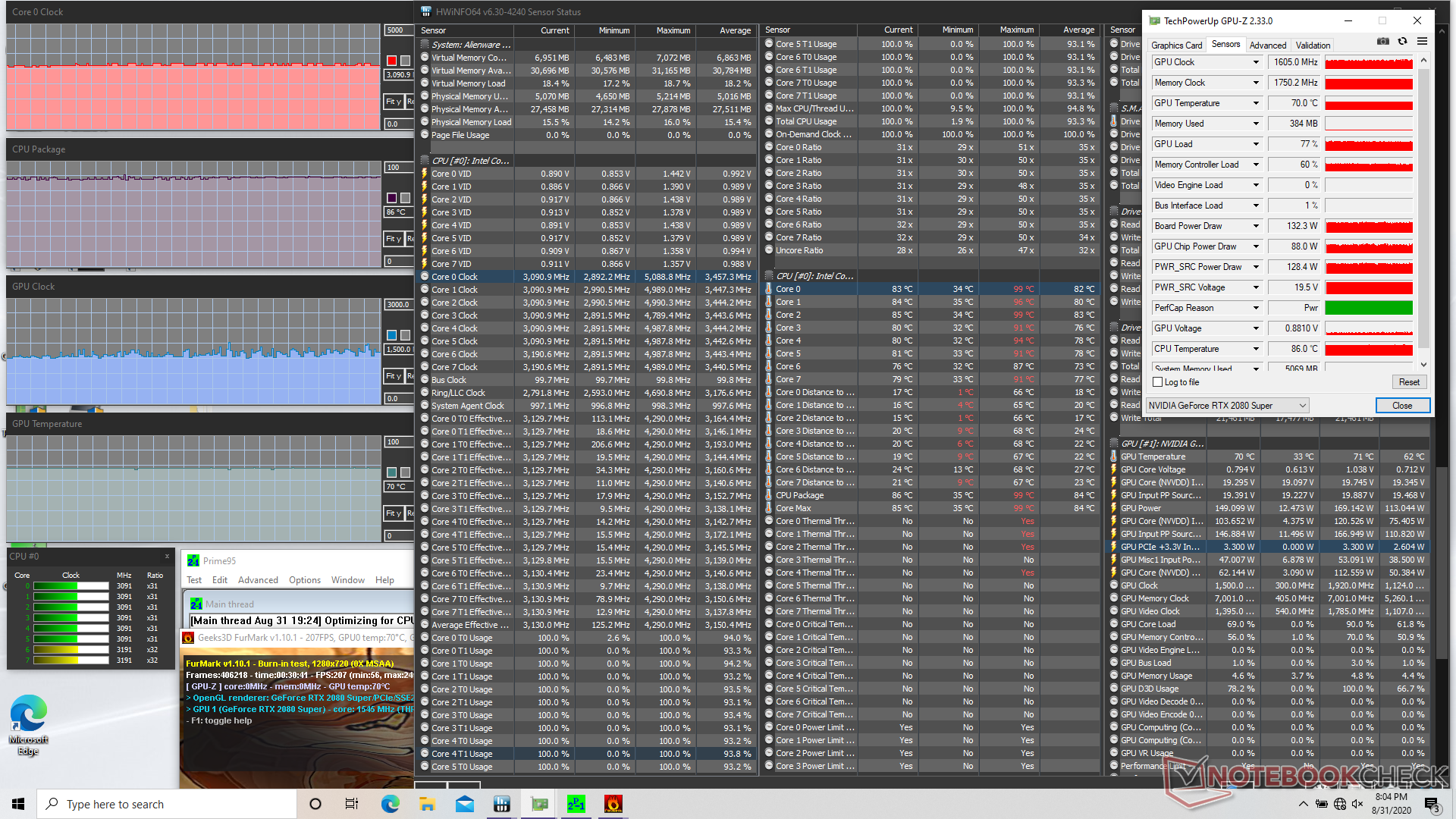Open the Prime95 Options menu

304,580
